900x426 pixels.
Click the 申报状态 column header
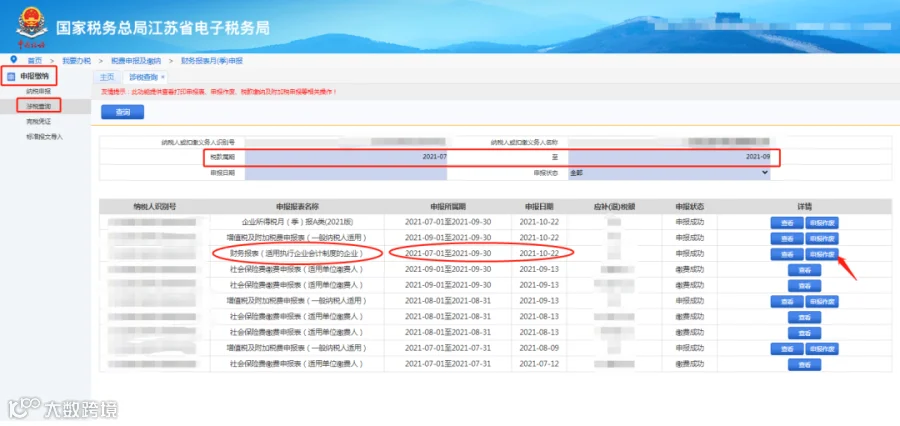[x=689, y=206]
